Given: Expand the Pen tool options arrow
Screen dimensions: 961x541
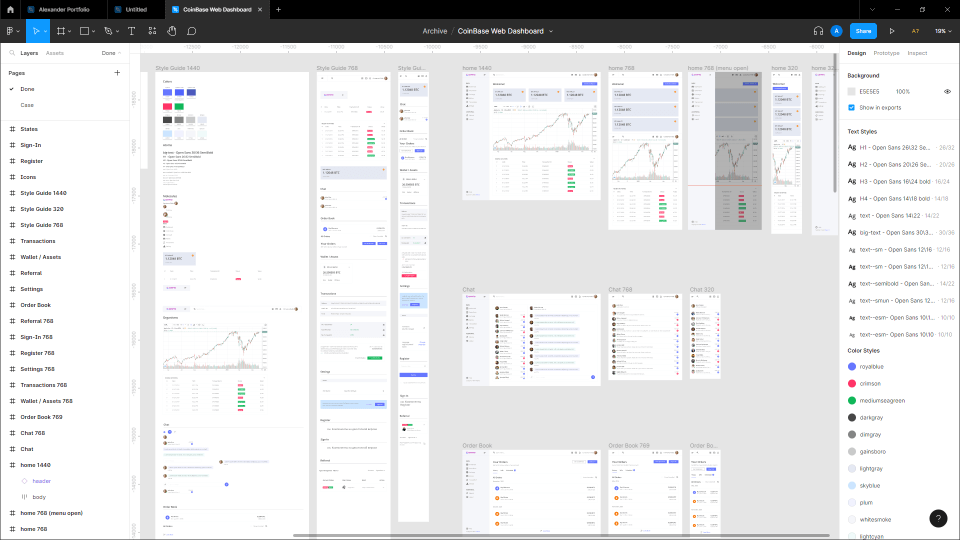Looking at the screenshot, I should point(117,31).
